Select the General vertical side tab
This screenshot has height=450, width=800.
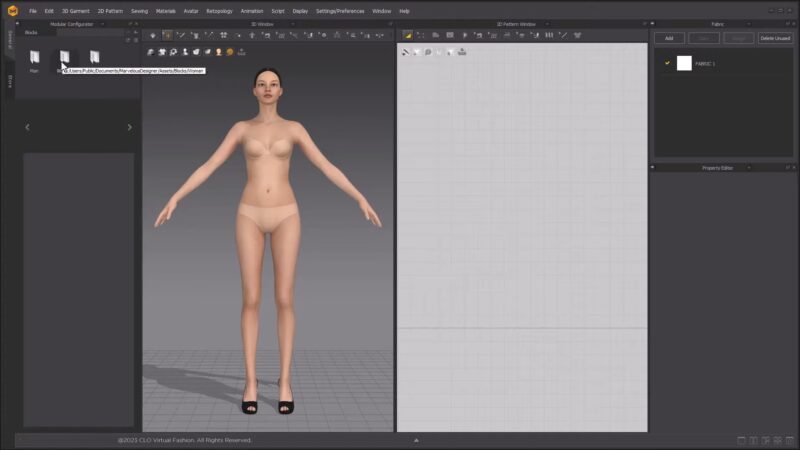[10, 40]
